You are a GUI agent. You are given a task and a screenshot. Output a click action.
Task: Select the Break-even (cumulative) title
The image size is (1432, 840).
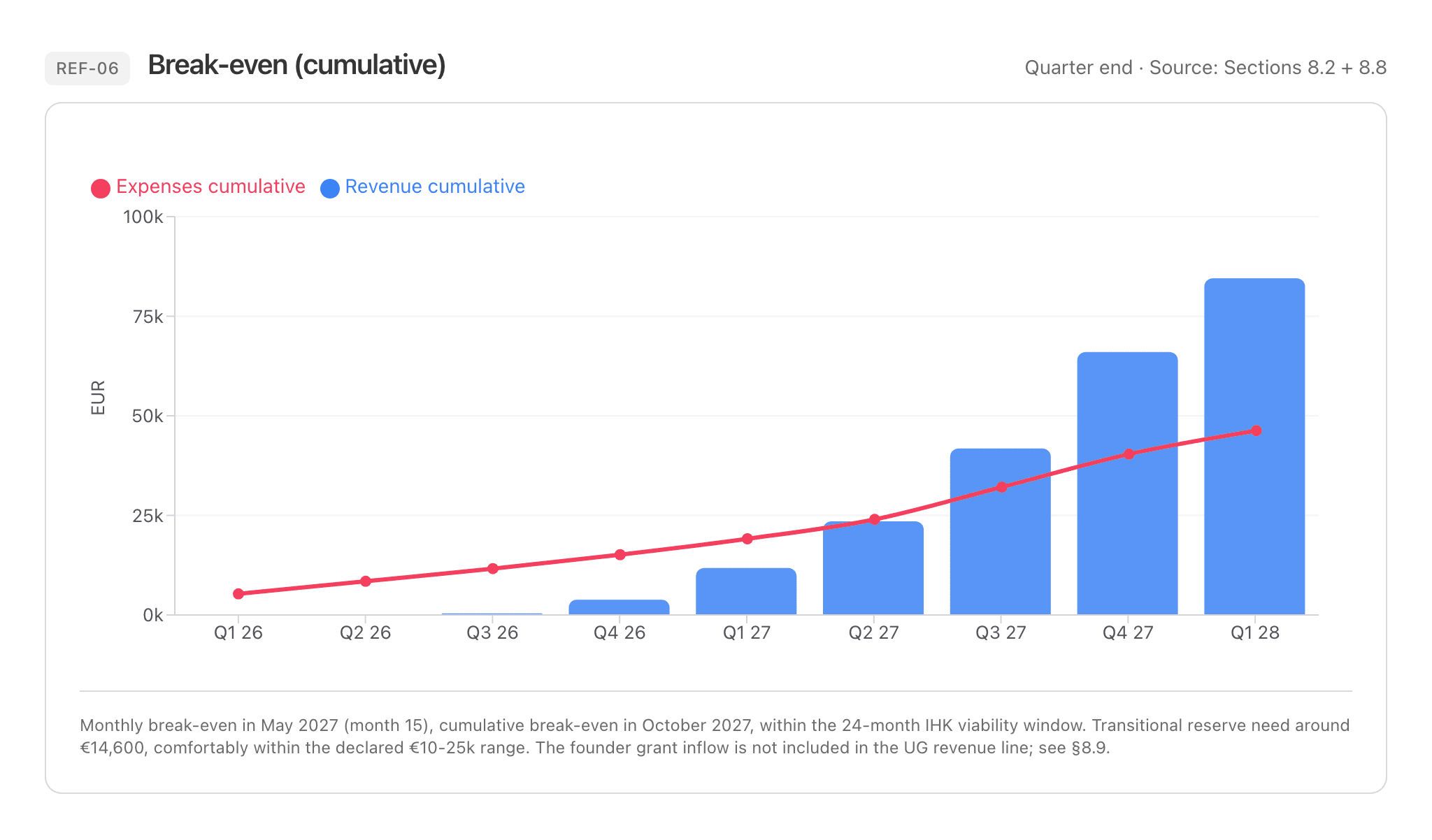tap(297, 65)
